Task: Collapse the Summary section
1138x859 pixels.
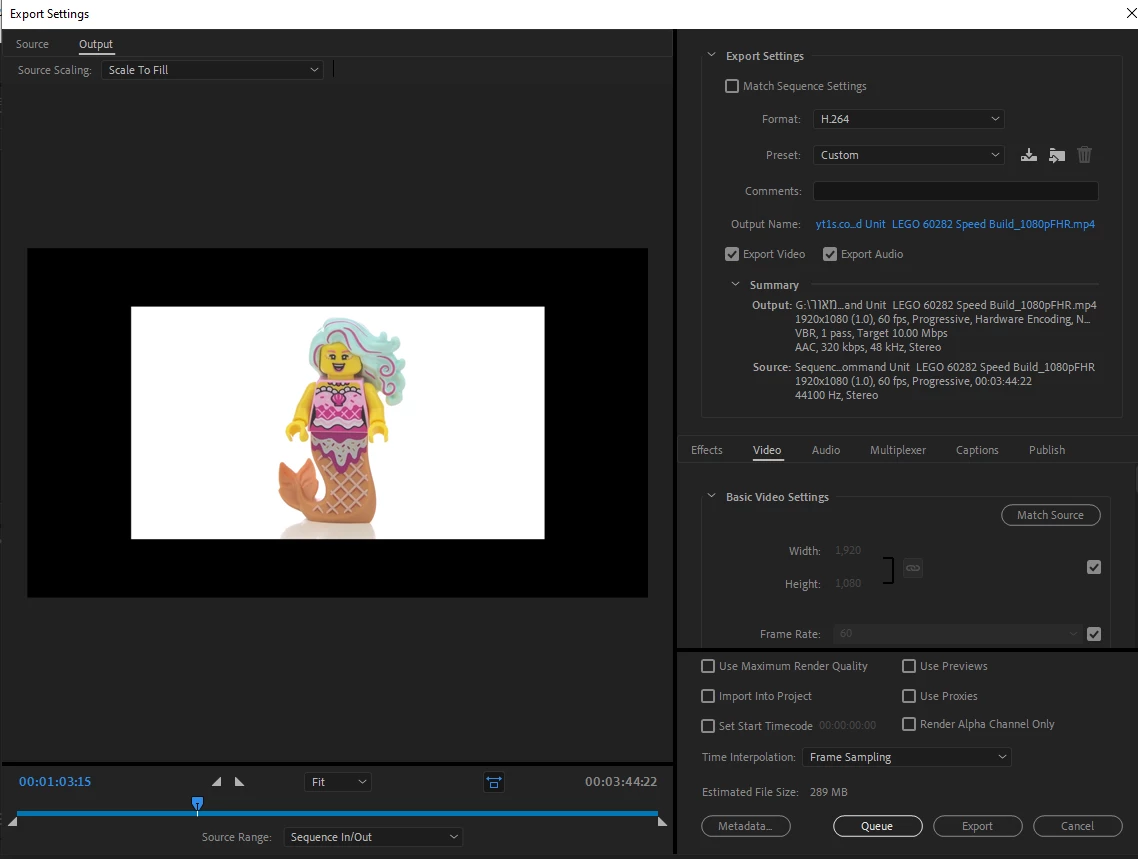Action: [735, 284]
